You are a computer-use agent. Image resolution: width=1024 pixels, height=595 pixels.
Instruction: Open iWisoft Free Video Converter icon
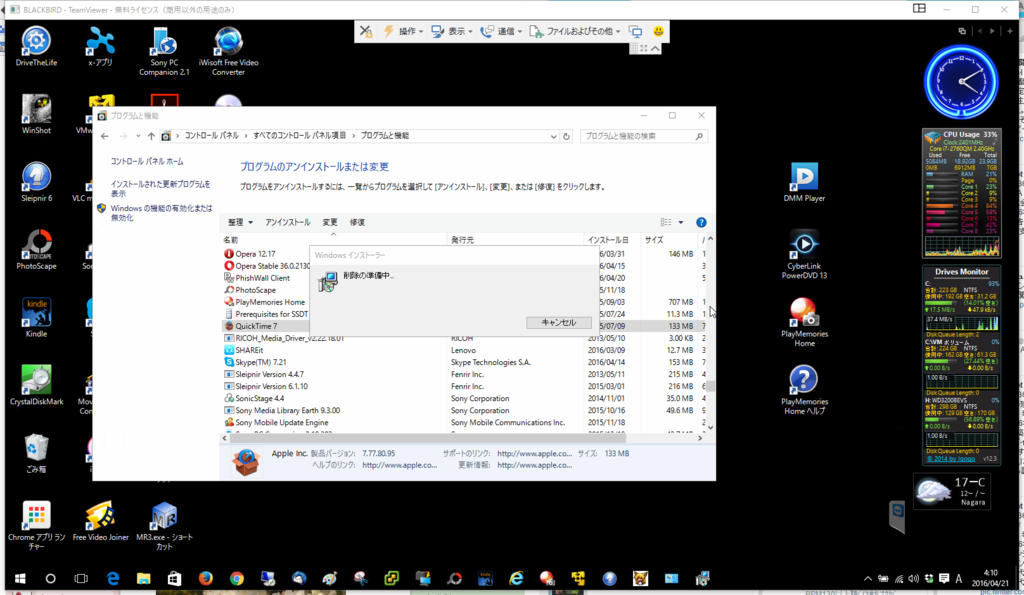tap(228, 52)
